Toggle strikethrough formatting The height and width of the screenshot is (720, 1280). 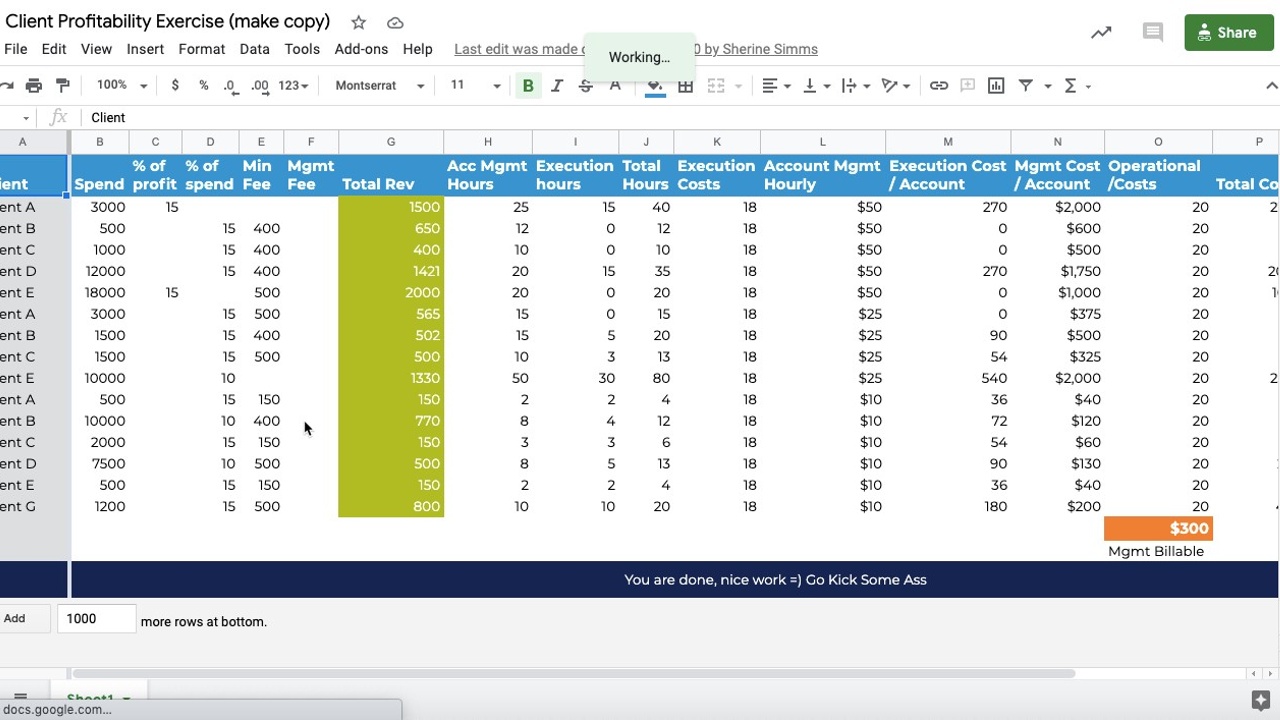(x=586, y=86)
